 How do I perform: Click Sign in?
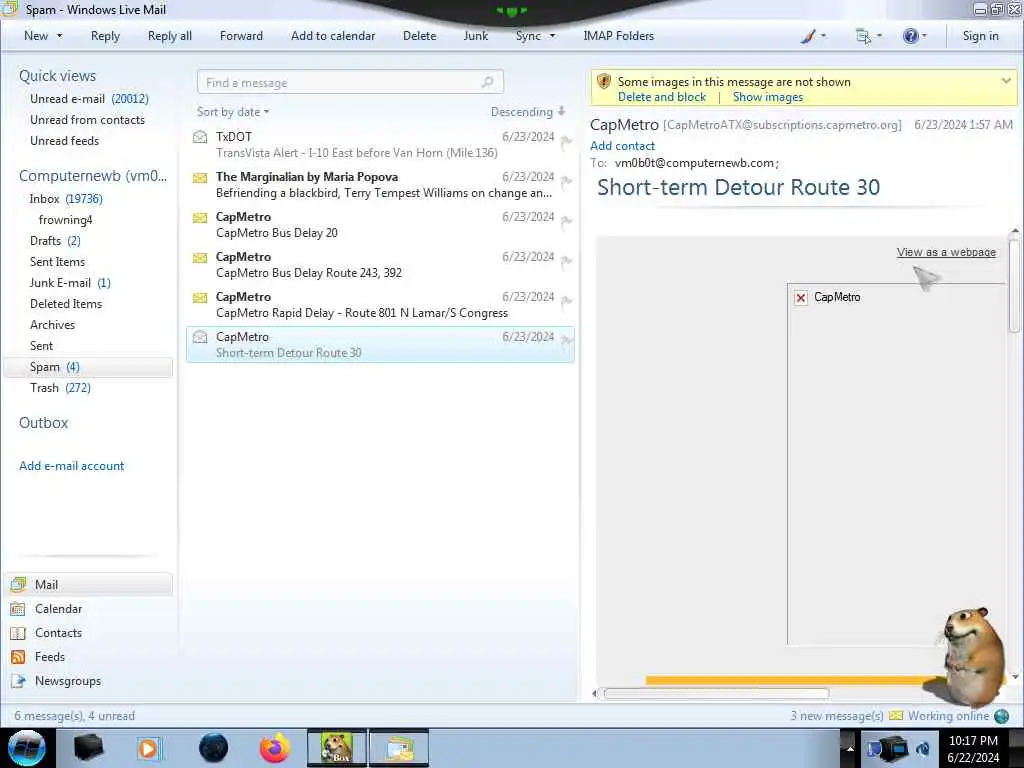pos(980,36)
